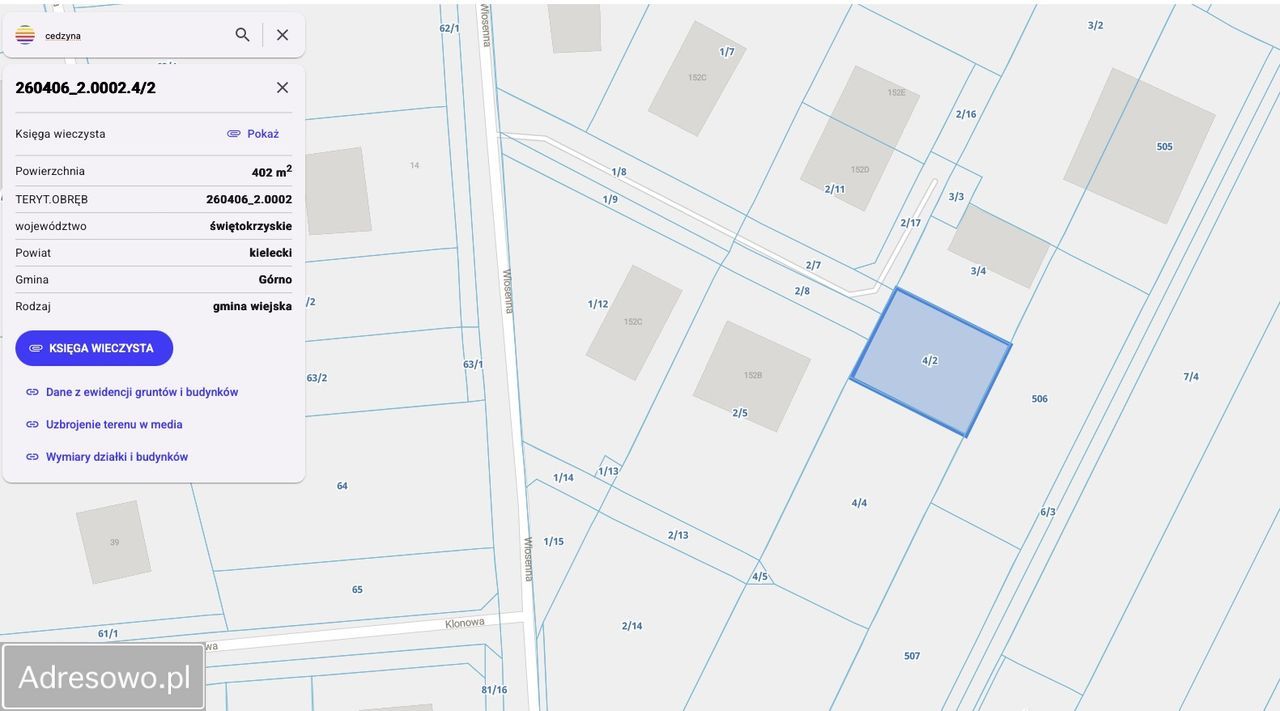Select parcel 64 on the map

click(342, 486)
